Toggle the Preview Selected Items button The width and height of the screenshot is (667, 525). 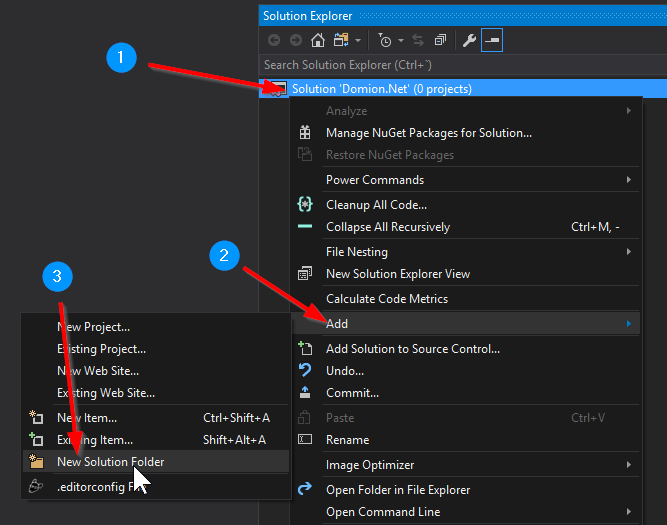[492, 40]
